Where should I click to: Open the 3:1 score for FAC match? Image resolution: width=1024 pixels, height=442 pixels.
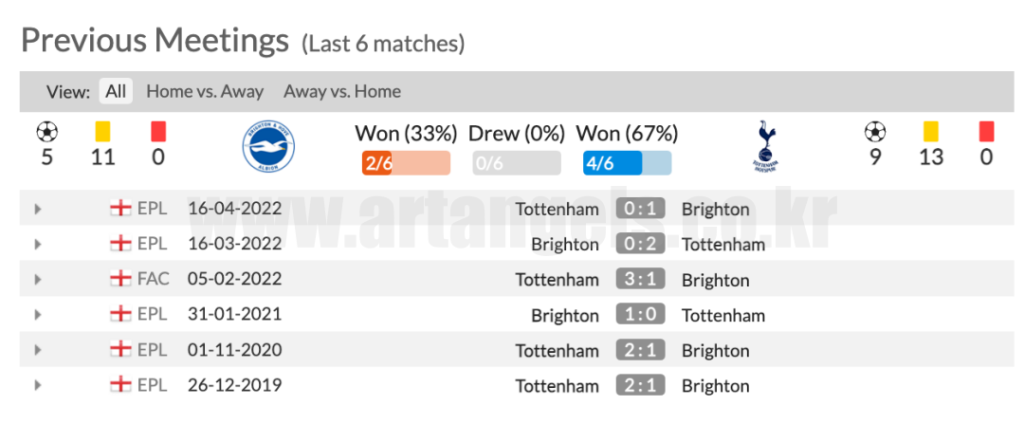pyautogui.click(x=640, y=279)
